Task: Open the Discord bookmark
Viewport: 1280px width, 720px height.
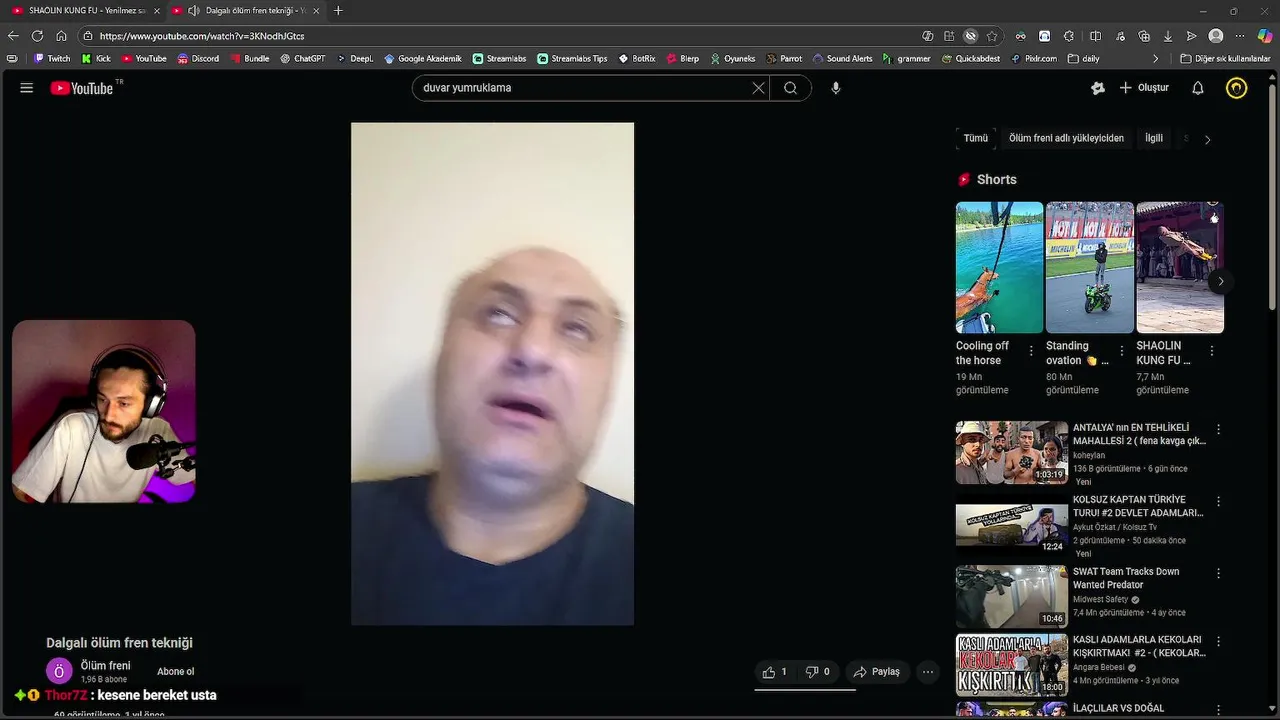Action: pos(198,59)
